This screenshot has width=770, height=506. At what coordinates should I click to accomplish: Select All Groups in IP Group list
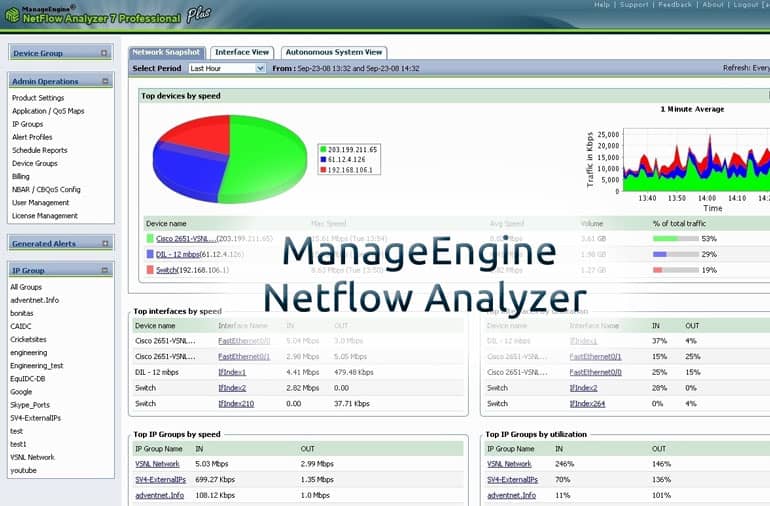click(x=26, y=287)
